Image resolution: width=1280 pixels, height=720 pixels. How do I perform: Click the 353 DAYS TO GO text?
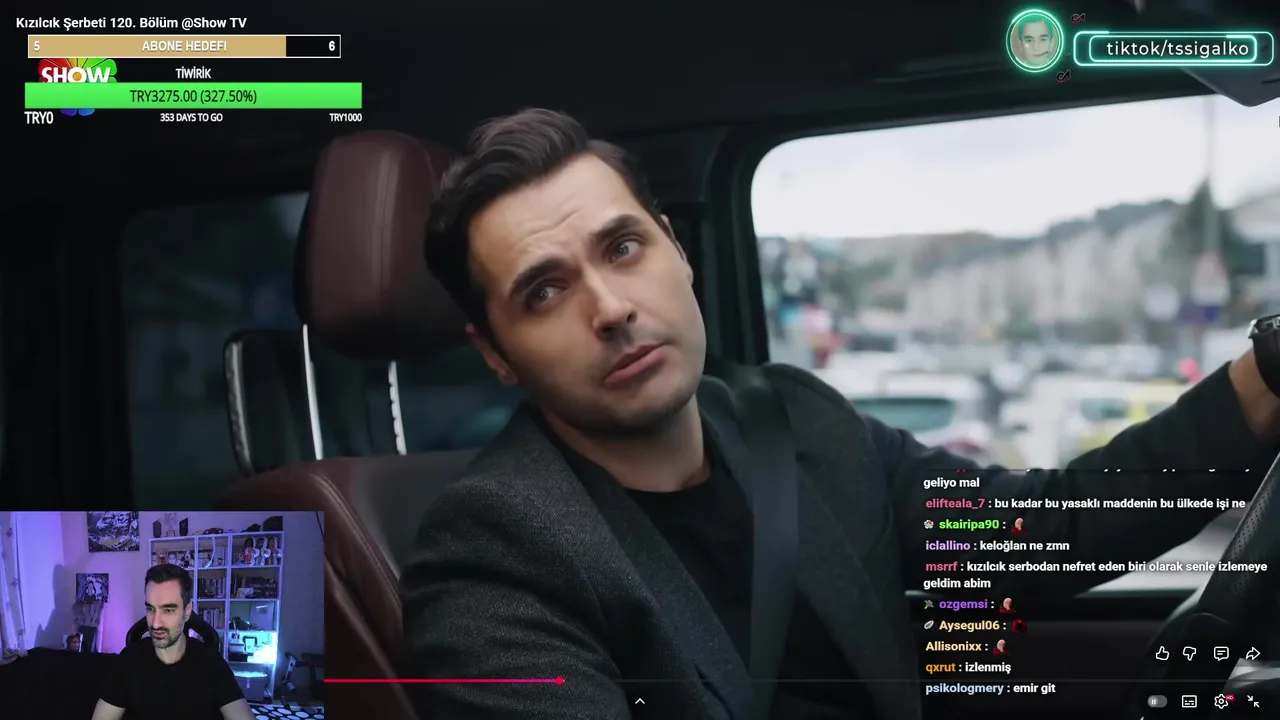click(x=191, y=118)
